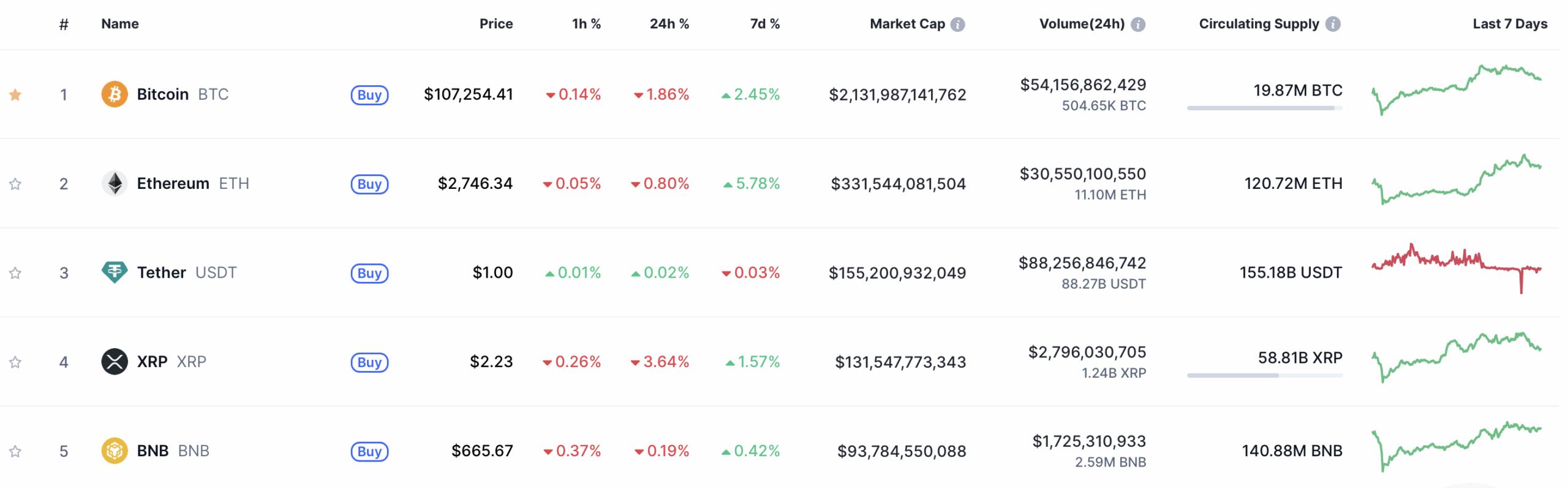This screenshot has height=488, width=1568.
Task: Click the Bitcoin BTC coin logo
Action: [x=116, y=94]
